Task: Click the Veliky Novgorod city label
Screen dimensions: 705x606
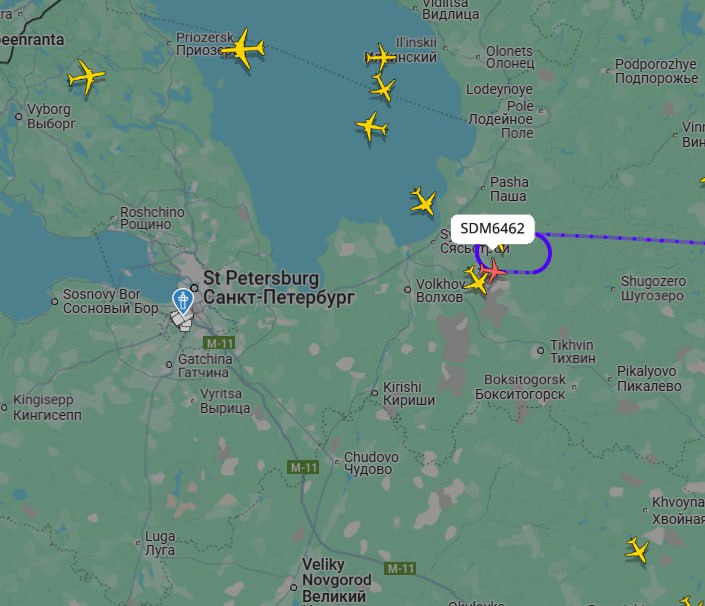Action: 336,580
